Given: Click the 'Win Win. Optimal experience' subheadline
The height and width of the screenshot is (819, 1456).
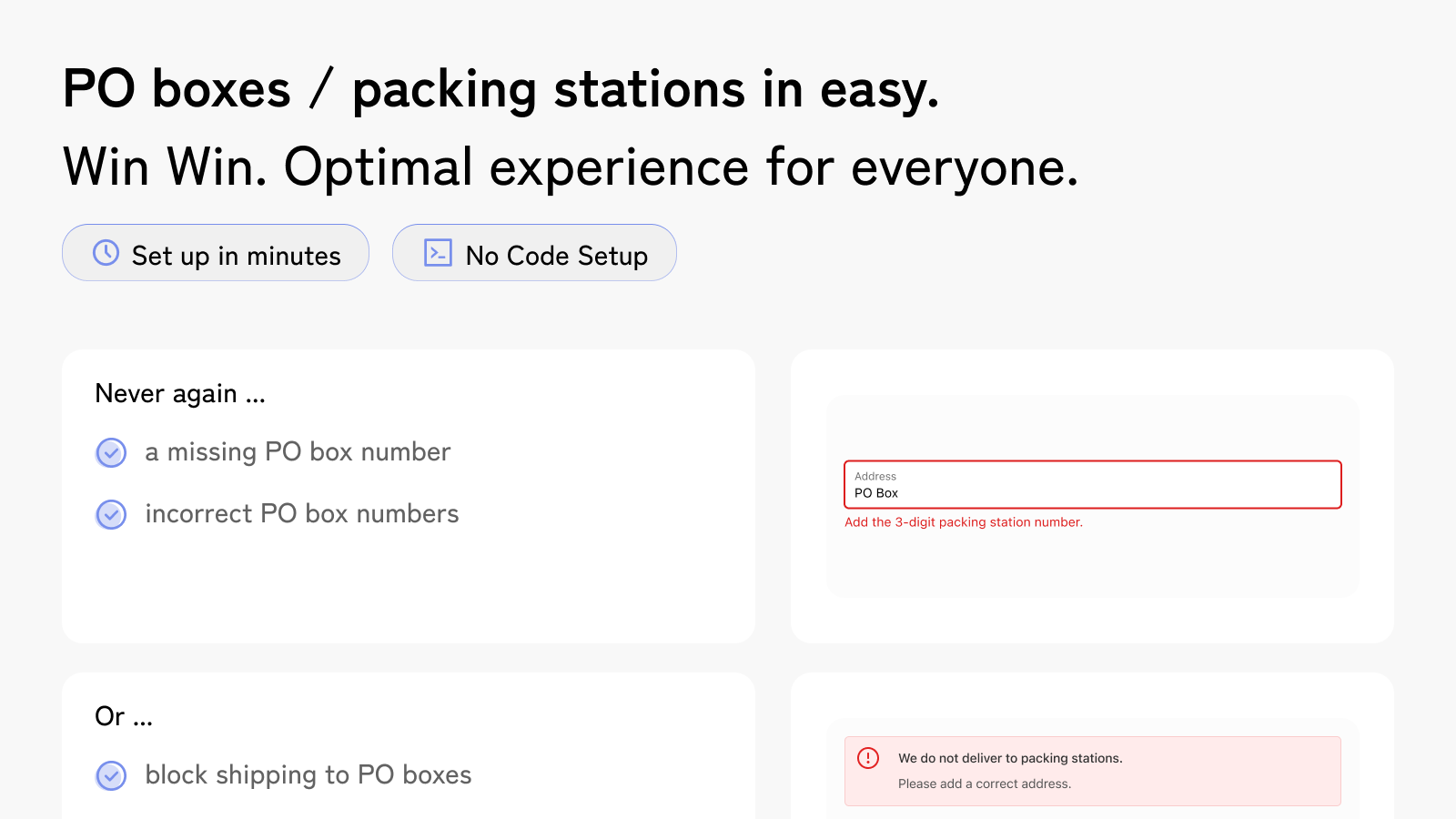Looking at the screenshot, I should click(x=571, y=167).
